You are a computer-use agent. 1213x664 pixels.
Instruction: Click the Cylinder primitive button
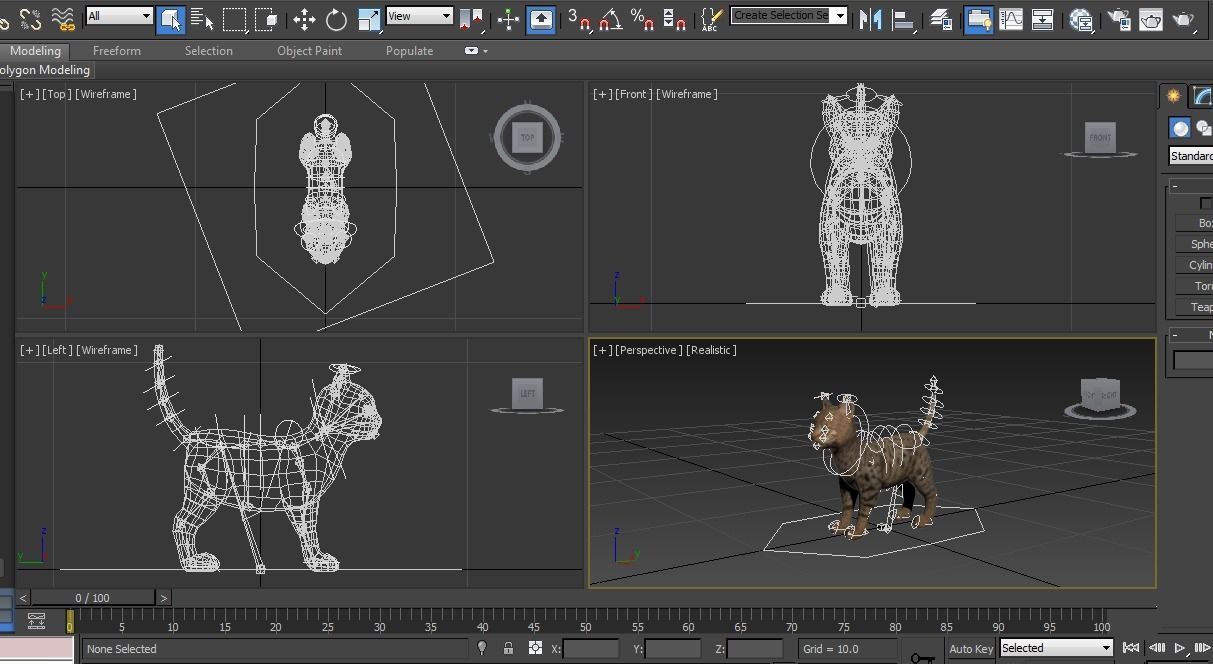[1195, 265]
